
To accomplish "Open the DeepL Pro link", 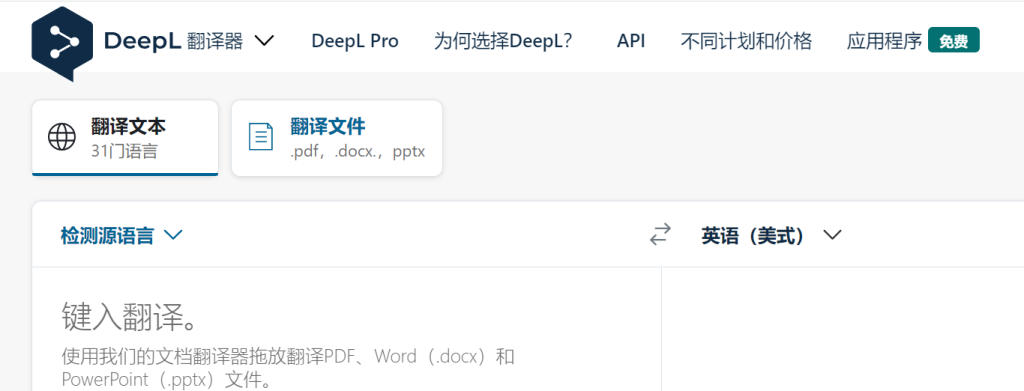I will tap(355, 41).
